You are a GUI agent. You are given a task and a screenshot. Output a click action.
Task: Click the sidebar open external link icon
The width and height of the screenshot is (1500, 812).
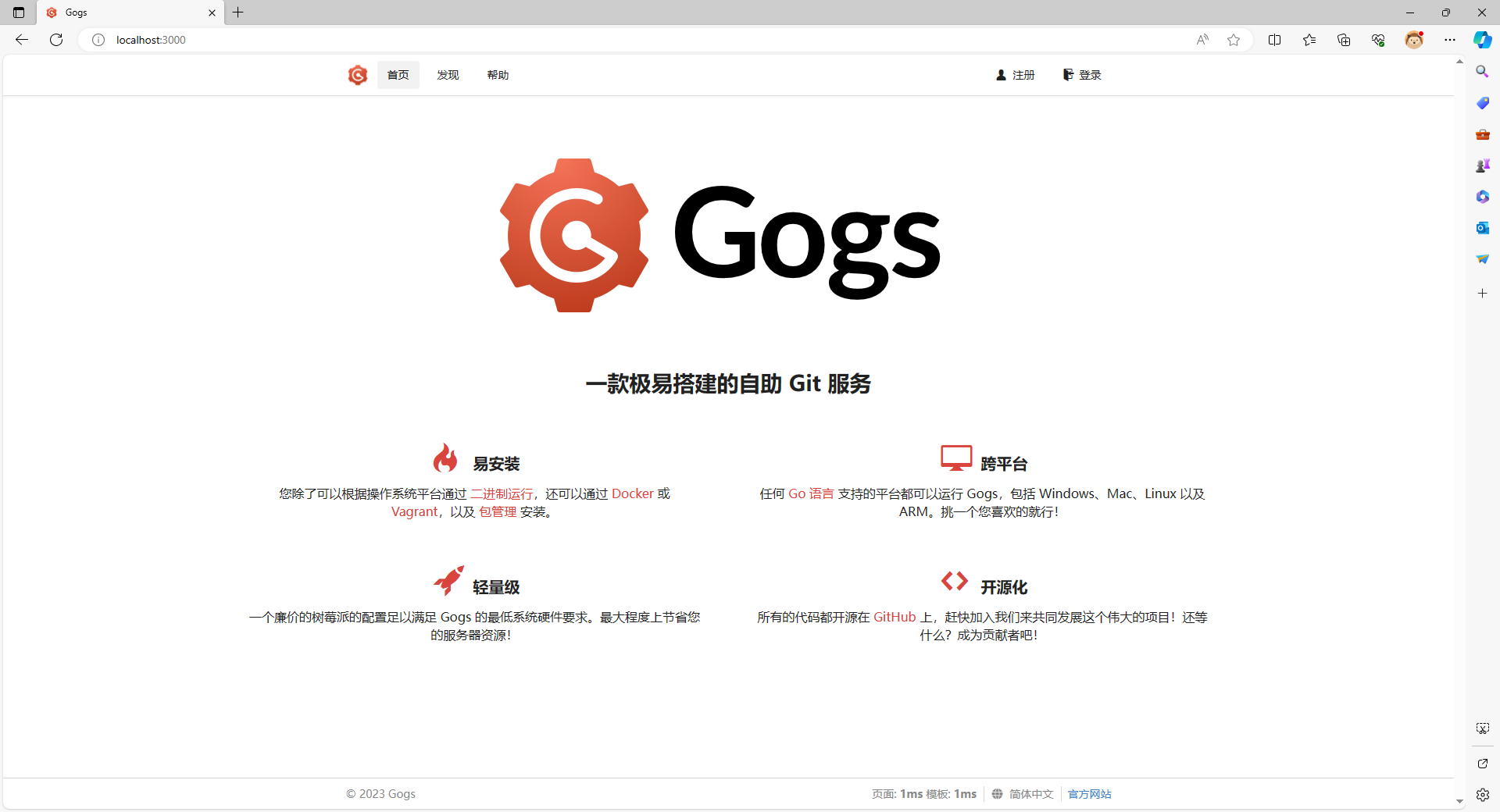[x=1482, y=764]
